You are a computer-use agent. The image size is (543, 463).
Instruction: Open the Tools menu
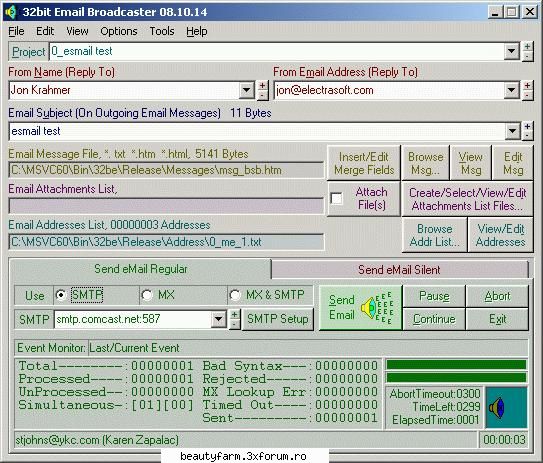pos(162,31)
